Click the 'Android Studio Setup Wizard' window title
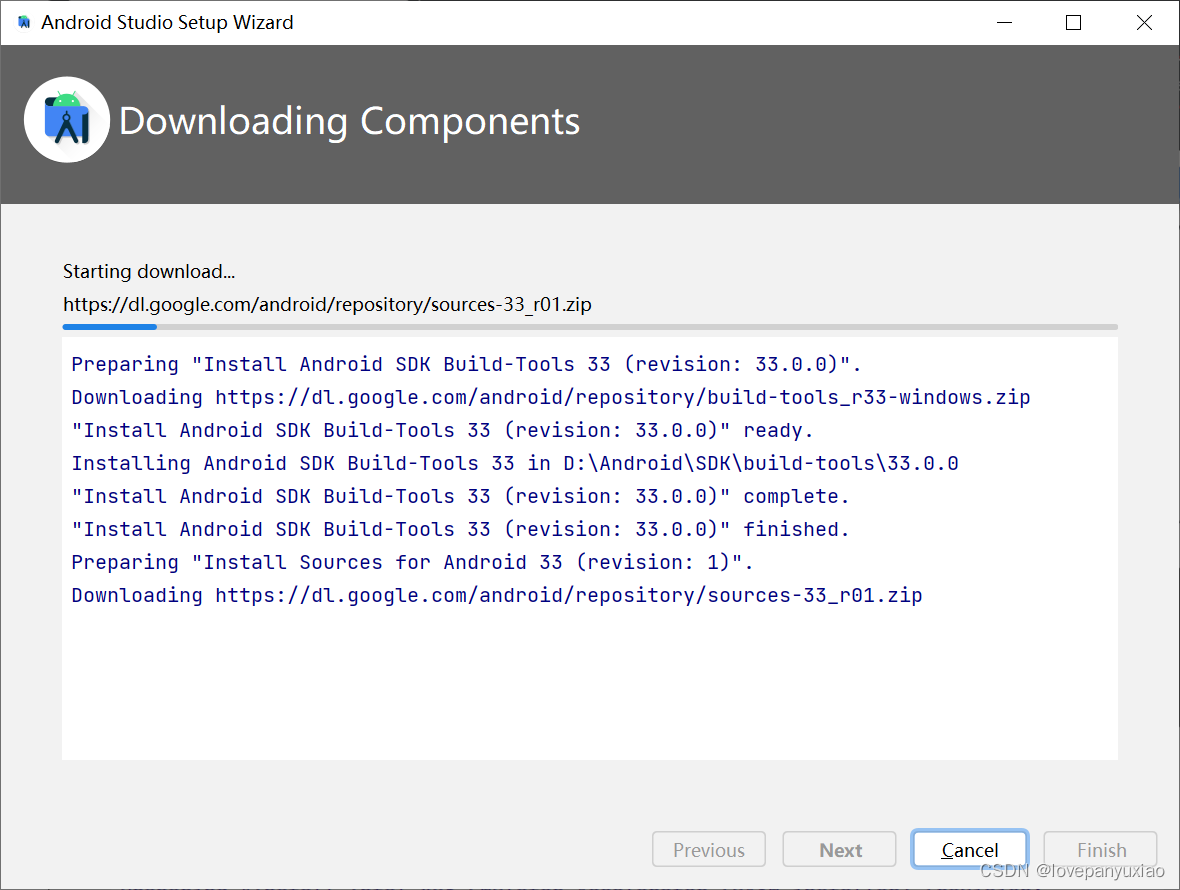Viewport: 1180px width, 890px height. click(x=167, y=23)
